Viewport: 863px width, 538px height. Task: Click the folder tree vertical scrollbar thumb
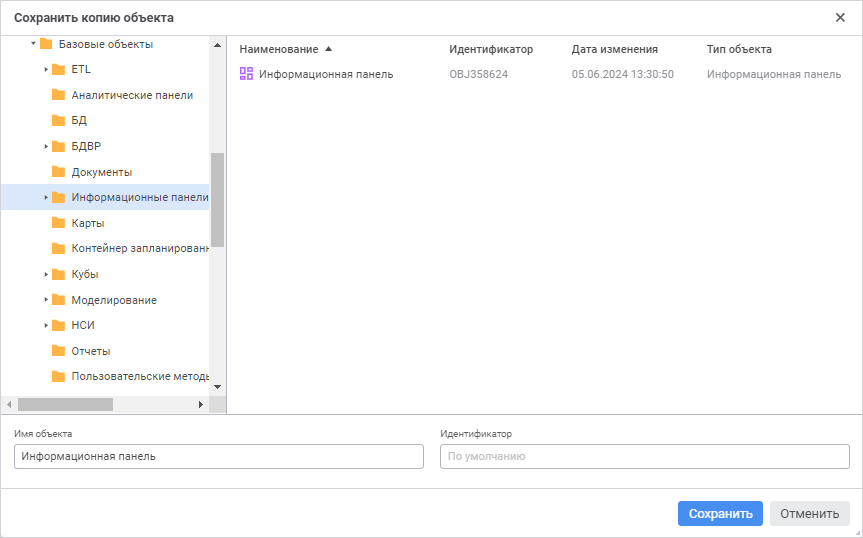217,200
